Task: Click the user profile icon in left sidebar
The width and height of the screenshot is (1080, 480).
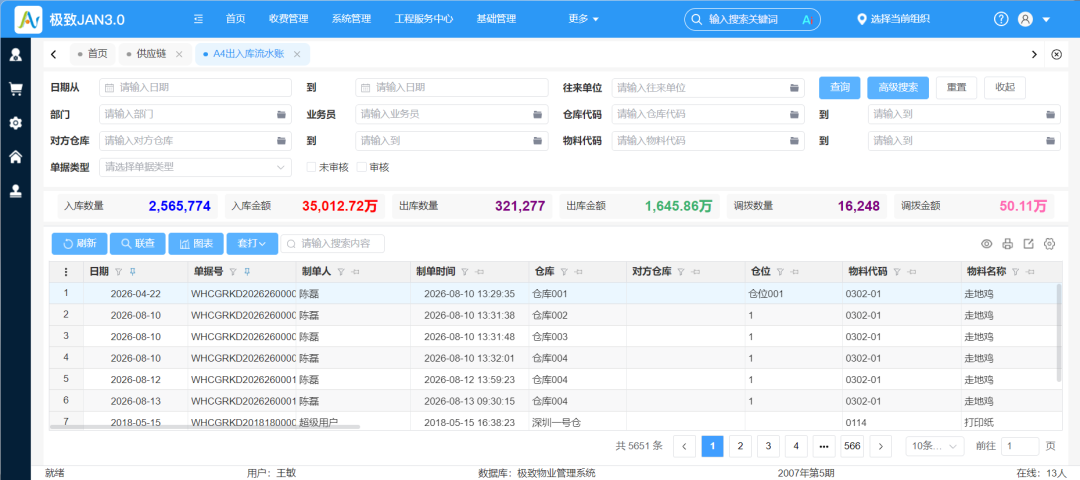Action: tap(15, 54)
